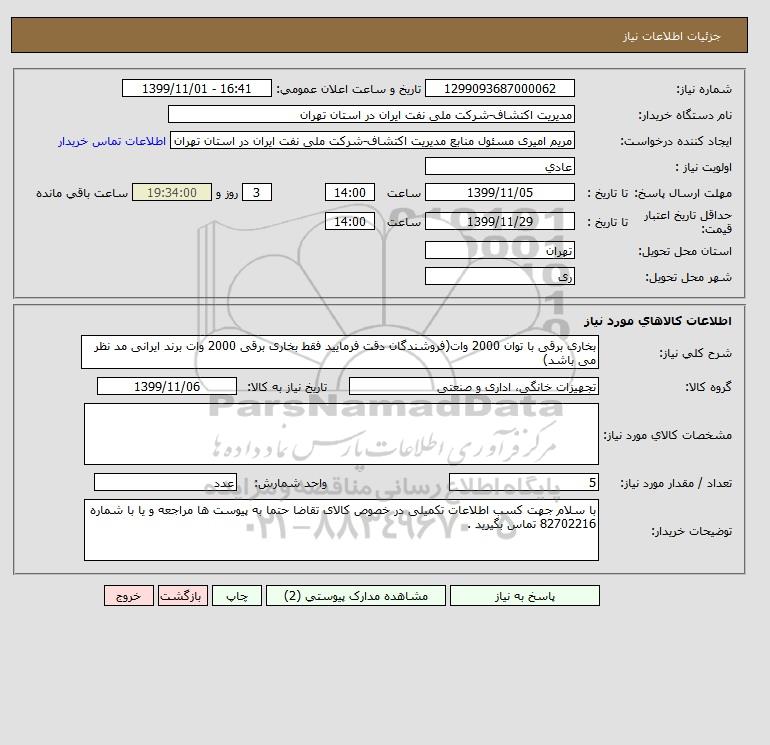Click the استان محل تحویل label
This screenshot has height=745, width=770.
(685, 251)
